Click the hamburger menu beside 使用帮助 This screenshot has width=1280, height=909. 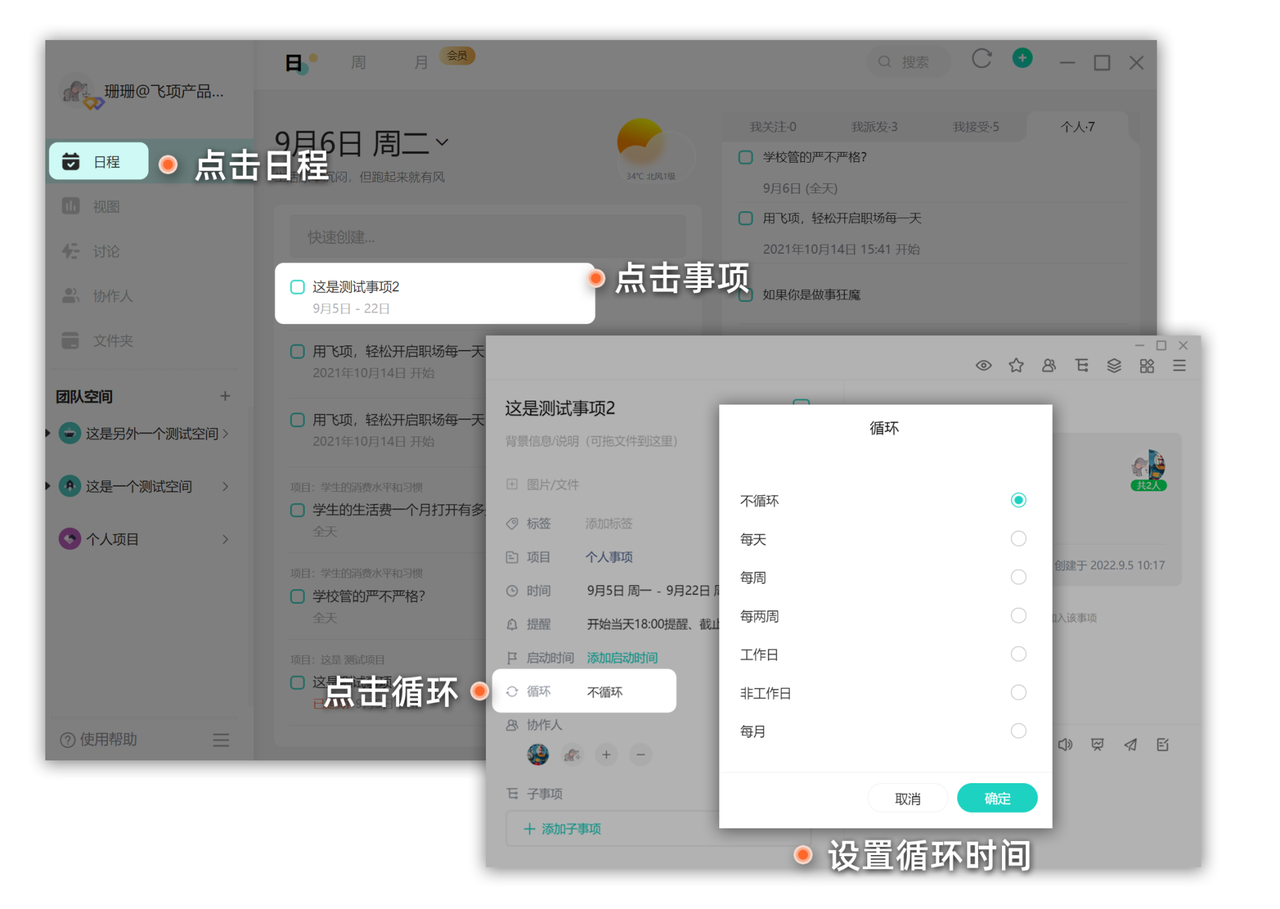click(x=221, y=740)
